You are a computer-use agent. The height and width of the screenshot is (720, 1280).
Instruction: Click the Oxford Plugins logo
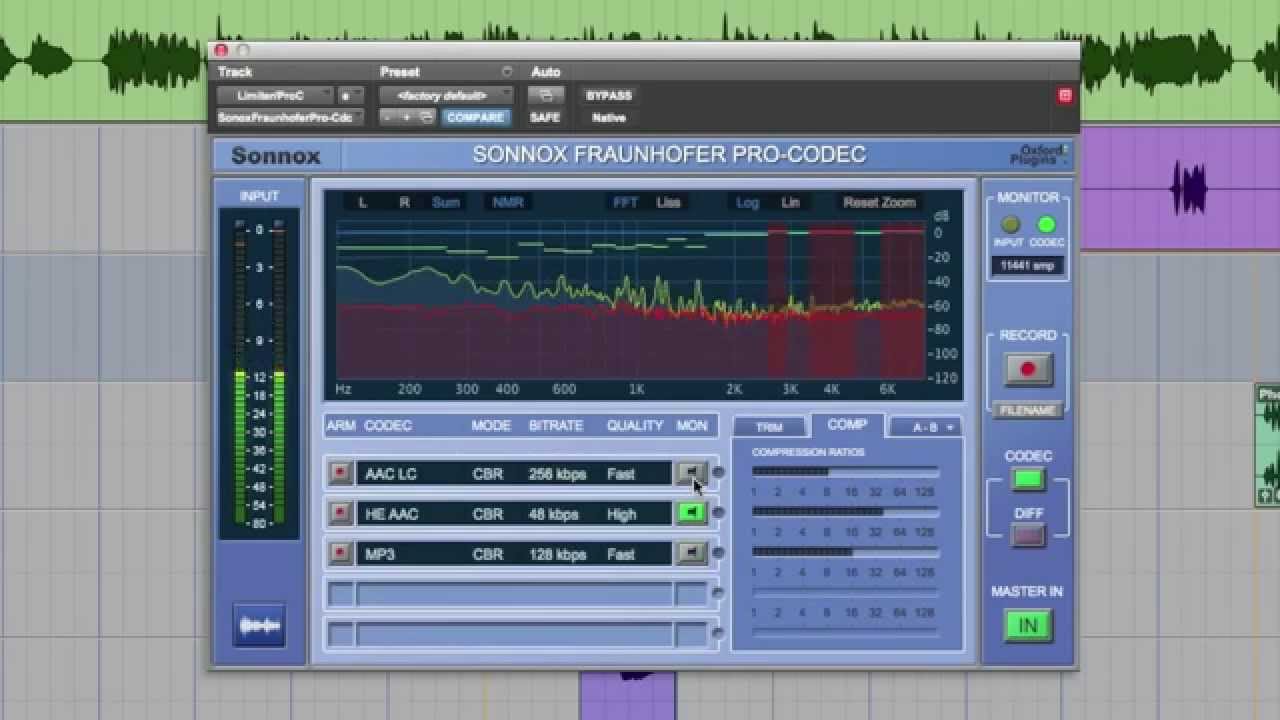(x=1039, y=155)
